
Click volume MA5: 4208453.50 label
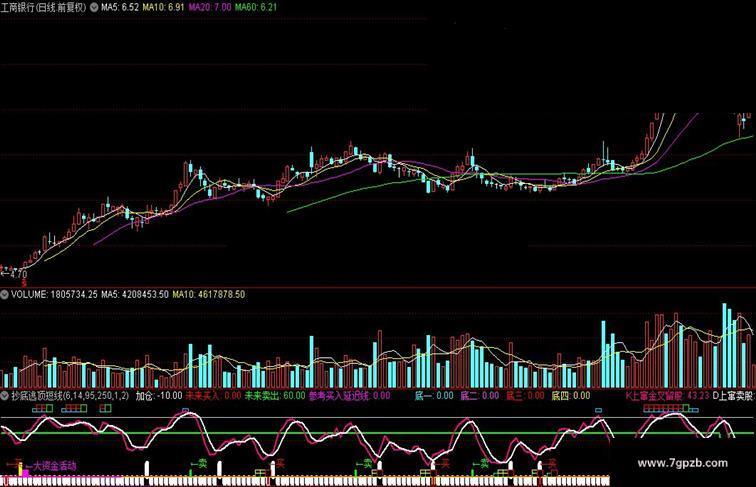pyautogui.click(x=135, y=294)
